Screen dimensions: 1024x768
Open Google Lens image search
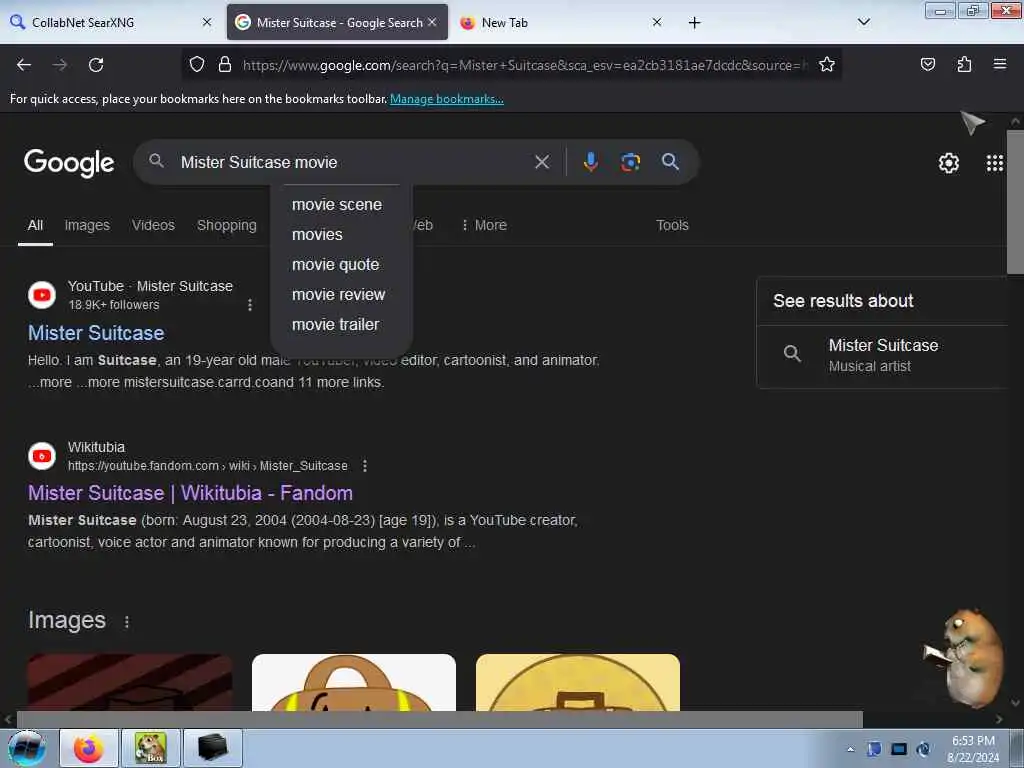click(630, 162)
